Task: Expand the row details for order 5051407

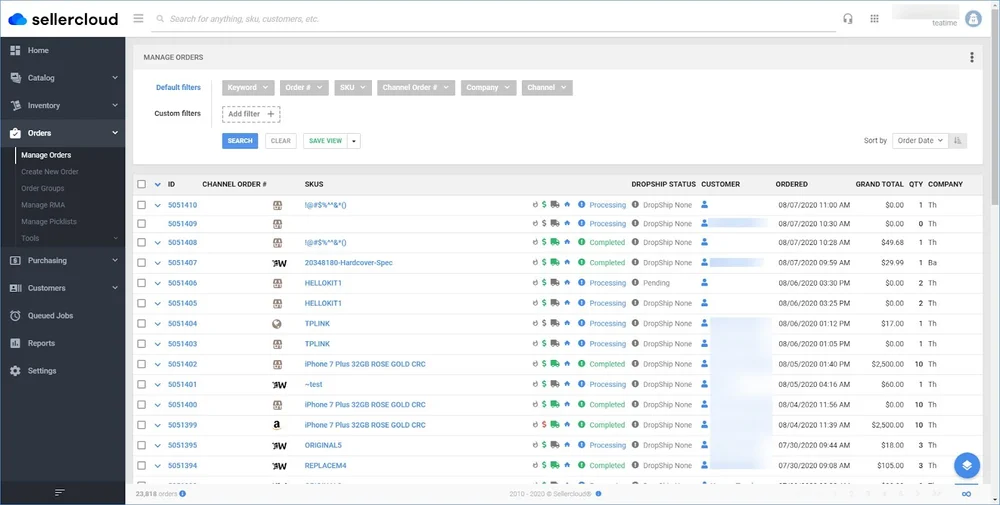Action: pyautogui.click(x=158, y=263)
